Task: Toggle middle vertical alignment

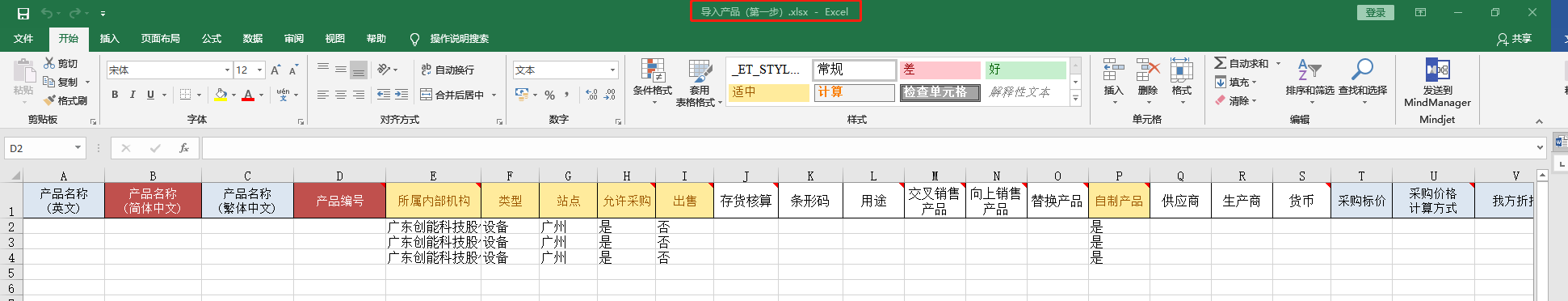Action: tap(341, 70)
